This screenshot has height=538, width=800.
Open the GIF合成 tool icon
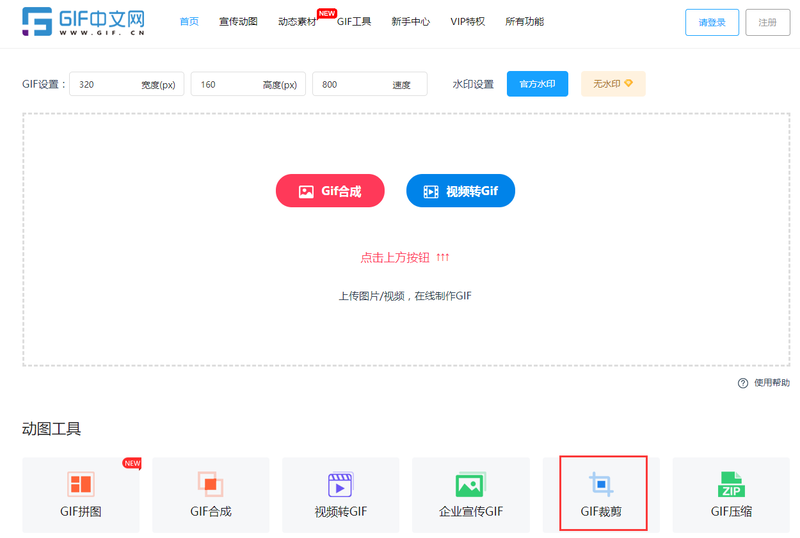(x=211, y=484)
